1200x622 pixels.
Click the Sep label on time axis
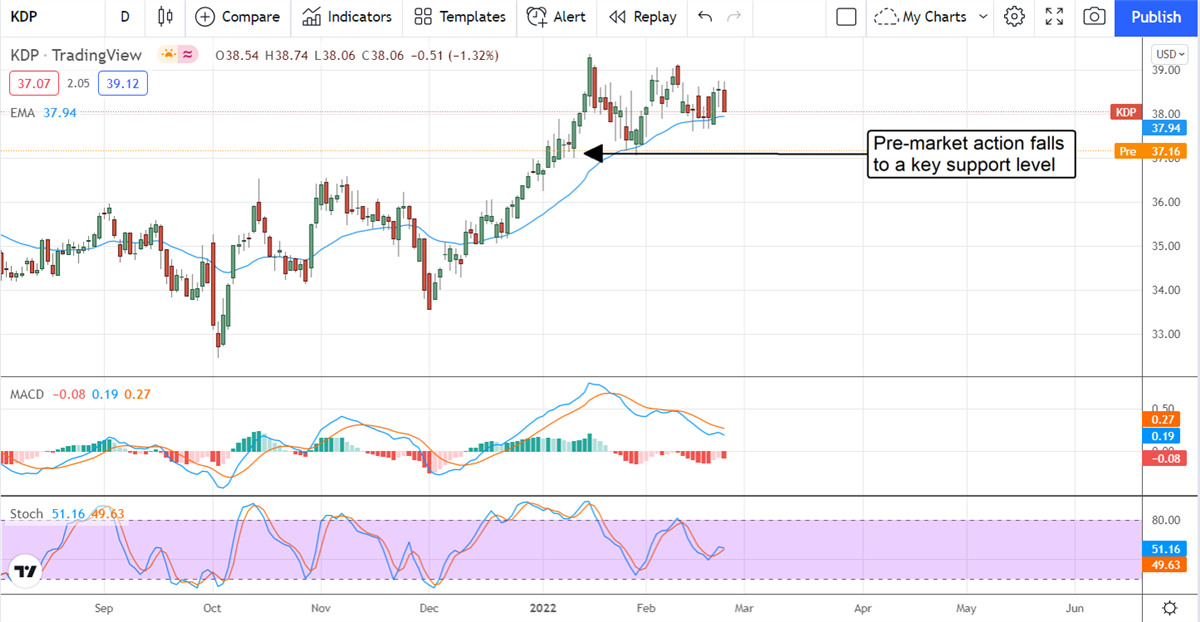[104, 607]
